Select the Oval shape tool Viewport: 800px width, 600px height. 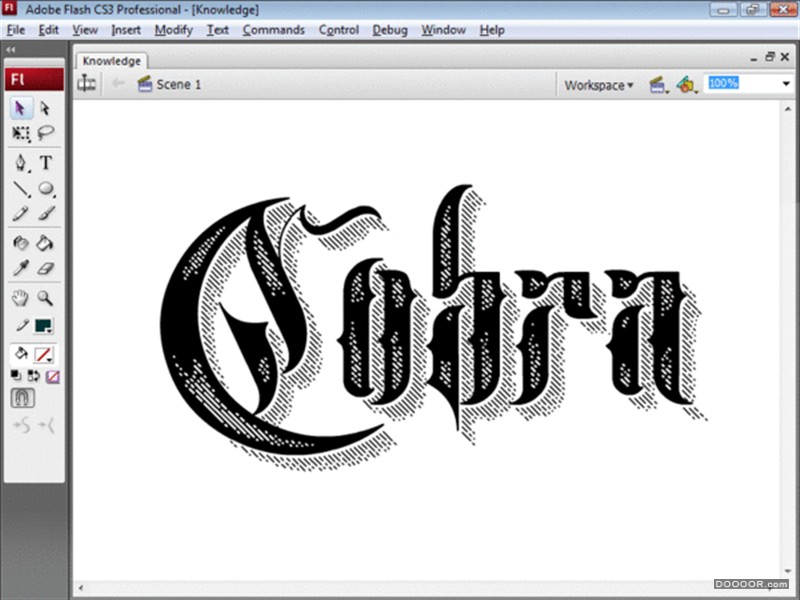[45, 189]
